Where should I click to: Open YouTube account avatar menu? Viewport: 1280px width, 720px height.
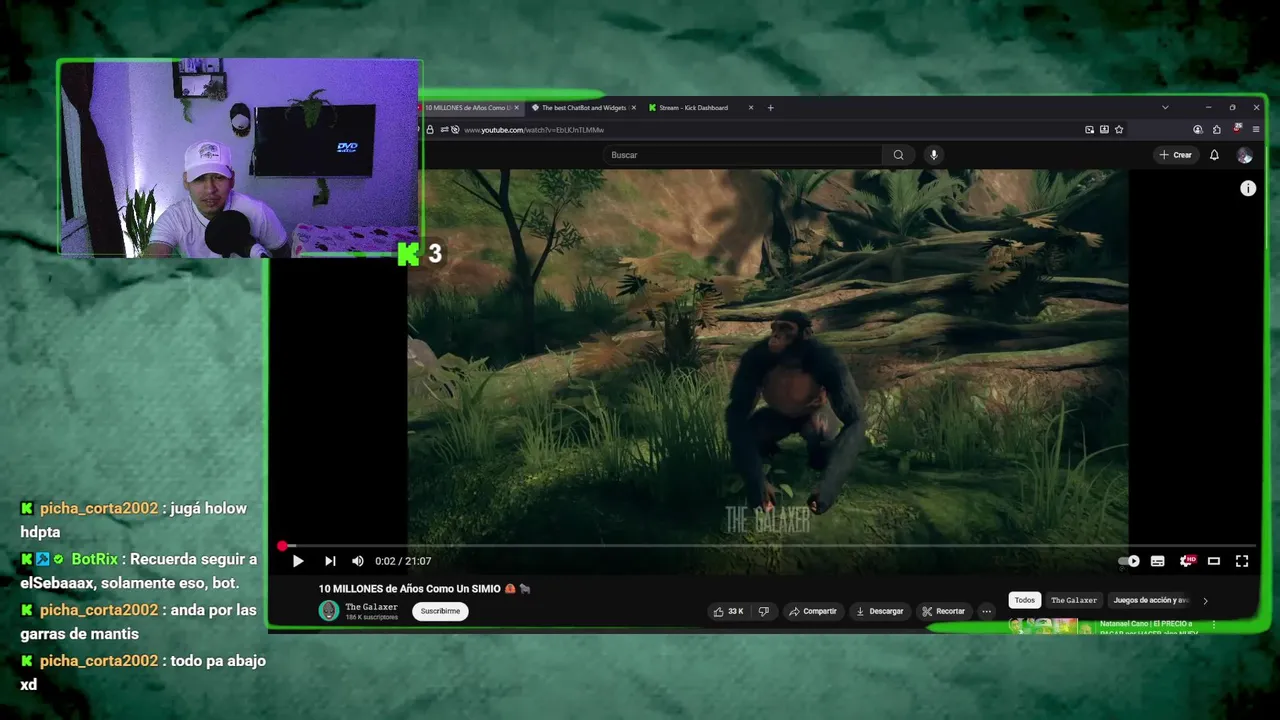pyautogui.click(x=1244, y=155)
